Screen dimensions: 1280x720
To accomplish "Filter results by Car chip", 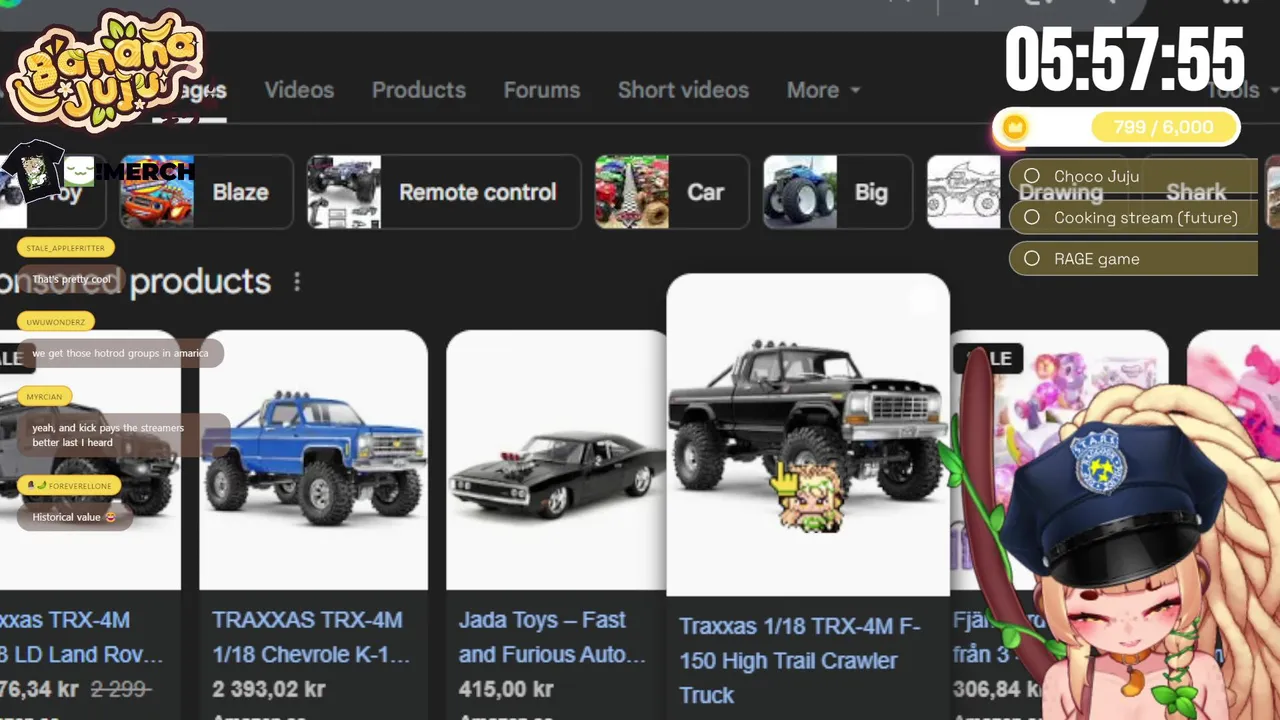I will pos(672,192).
